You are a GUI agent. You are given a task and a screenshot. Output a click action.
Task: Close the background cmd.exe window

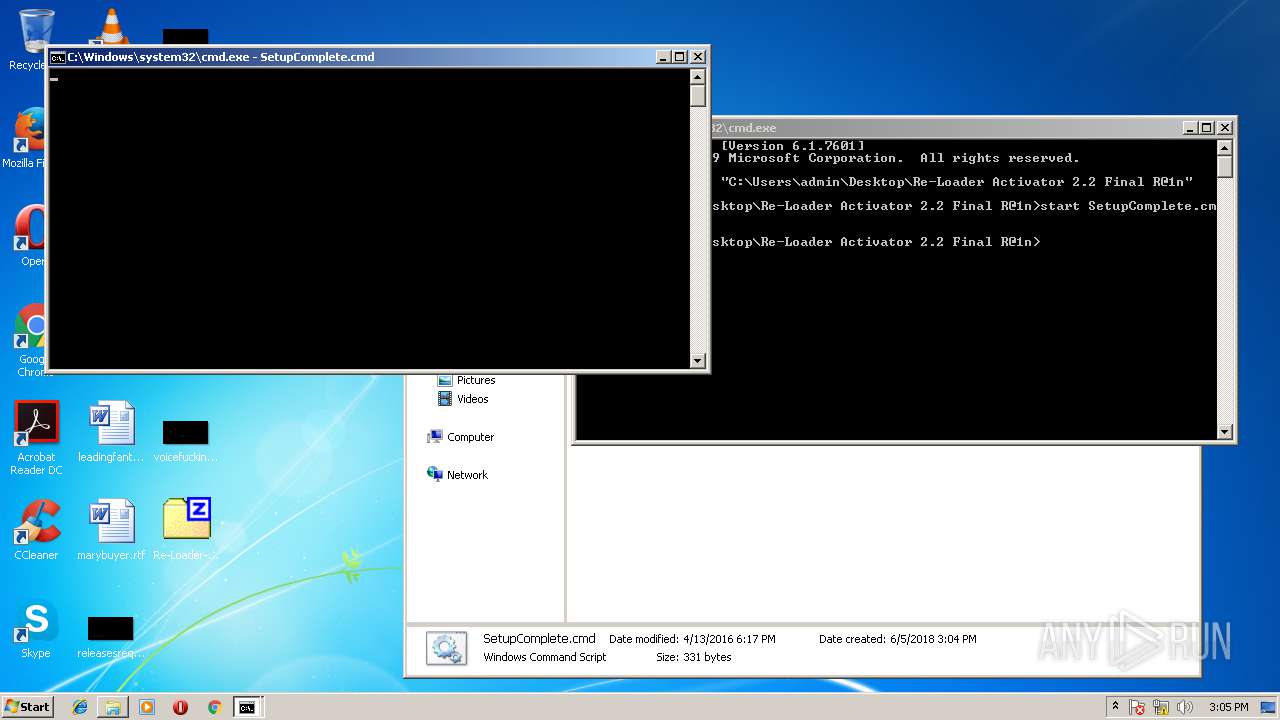1225,128
